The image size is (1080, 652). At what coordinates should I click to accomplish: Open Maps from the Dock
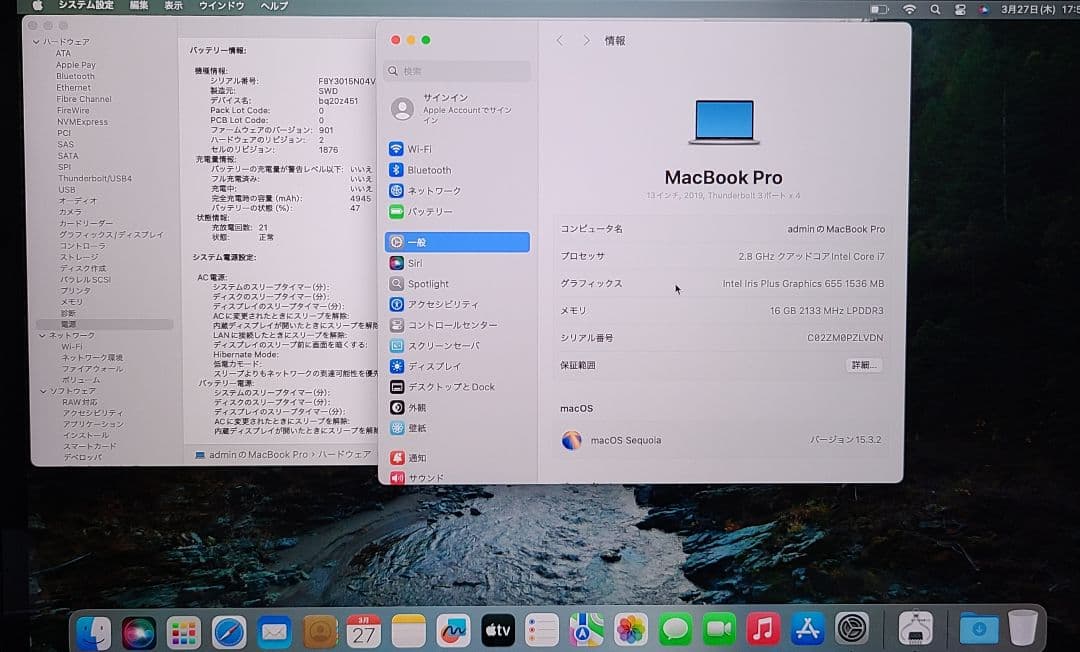point(586,631)
